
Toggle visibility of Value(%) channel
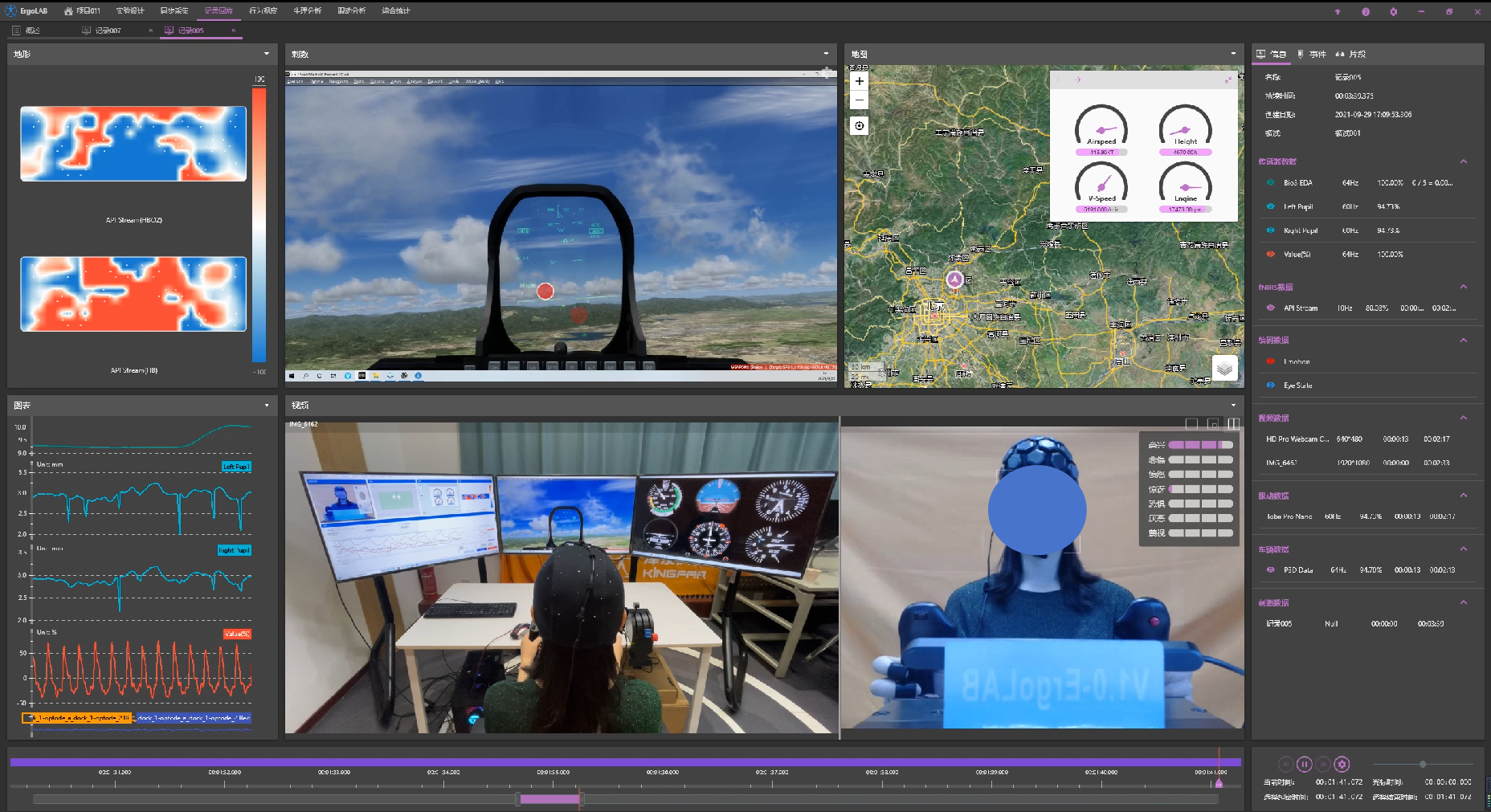pyautogui.click(x=1270, y=254)
